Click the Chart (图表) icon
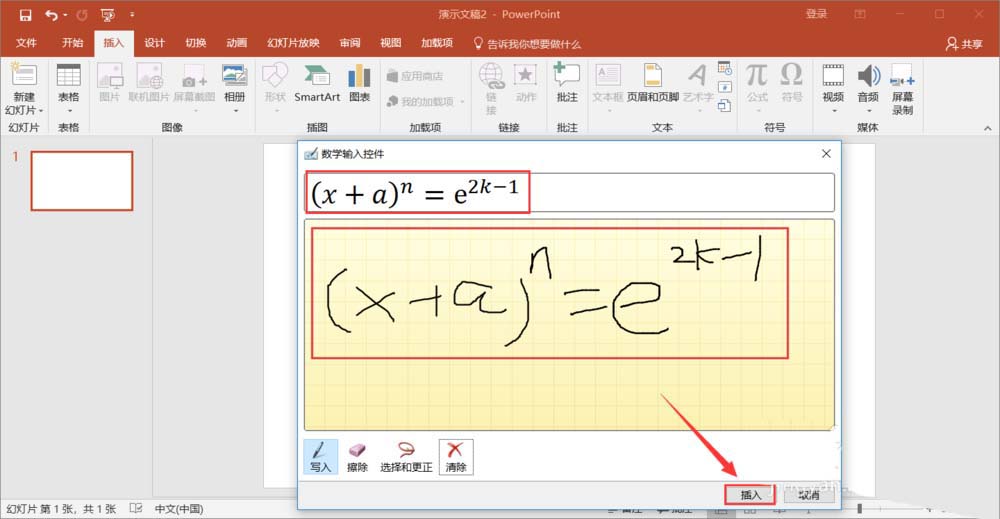This screenshot has width=1000, height=519. [359, 83]
